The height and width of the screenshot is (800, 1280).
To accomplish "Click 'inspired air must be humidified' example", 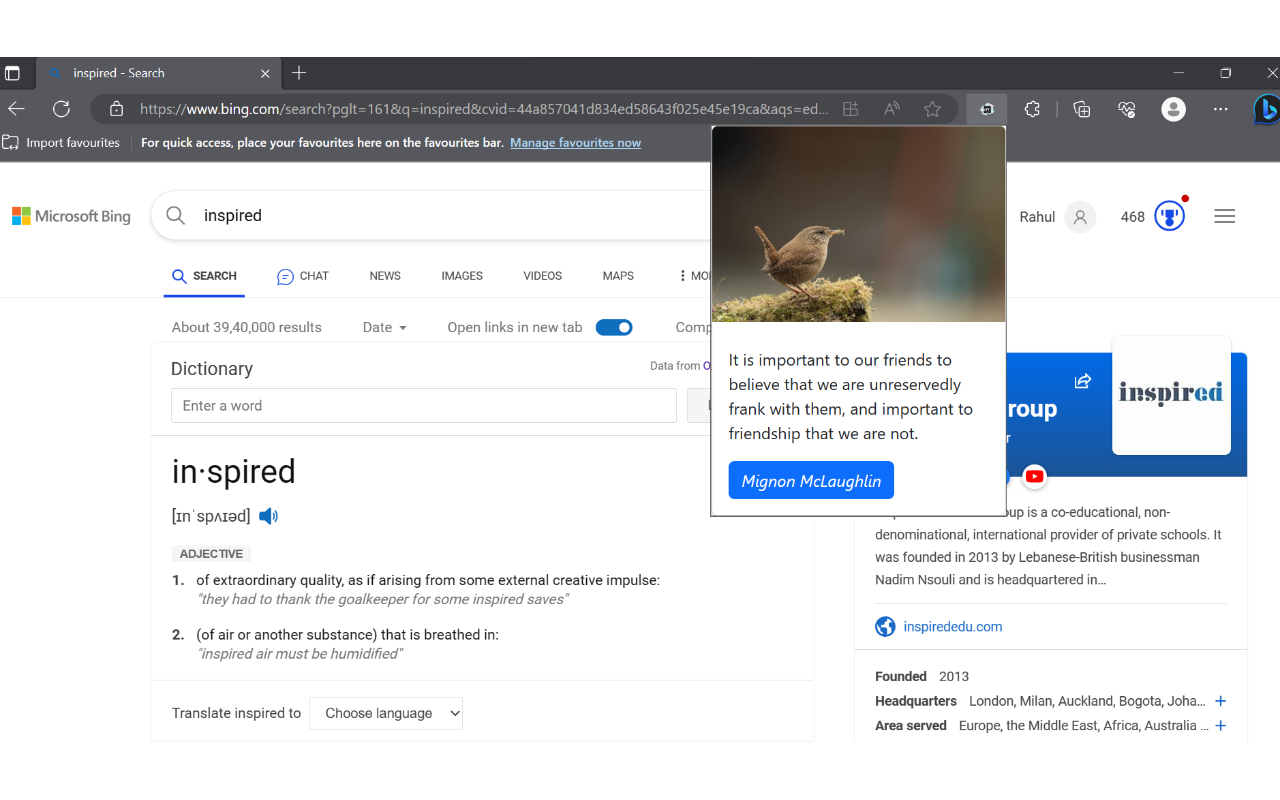I will [300, 654].
